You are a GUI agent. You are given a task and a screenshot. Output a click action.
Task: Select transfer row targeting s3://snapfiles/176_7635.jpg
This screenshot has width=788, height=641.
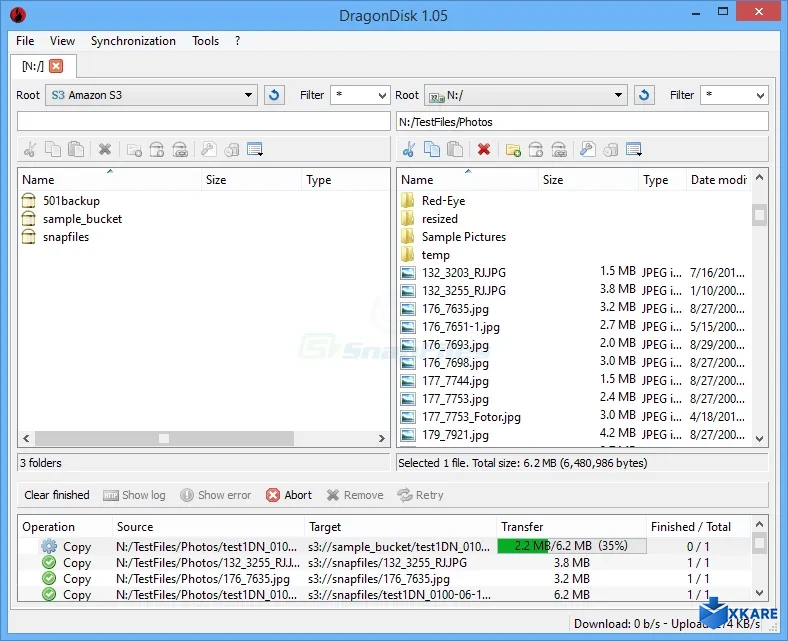point(385,579)
